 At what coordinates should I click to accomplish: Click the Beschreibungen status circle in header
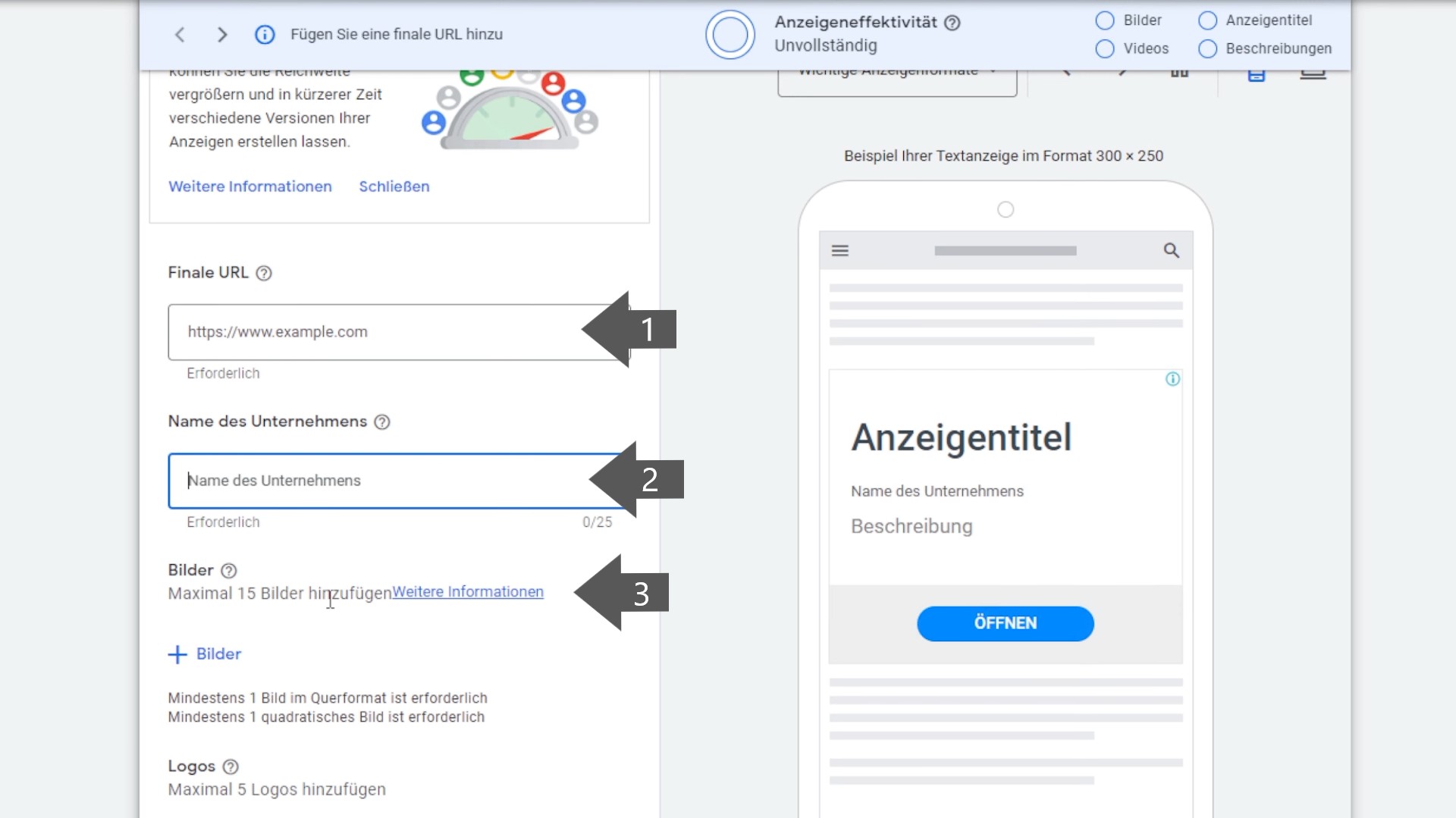tap(1207, 49)
